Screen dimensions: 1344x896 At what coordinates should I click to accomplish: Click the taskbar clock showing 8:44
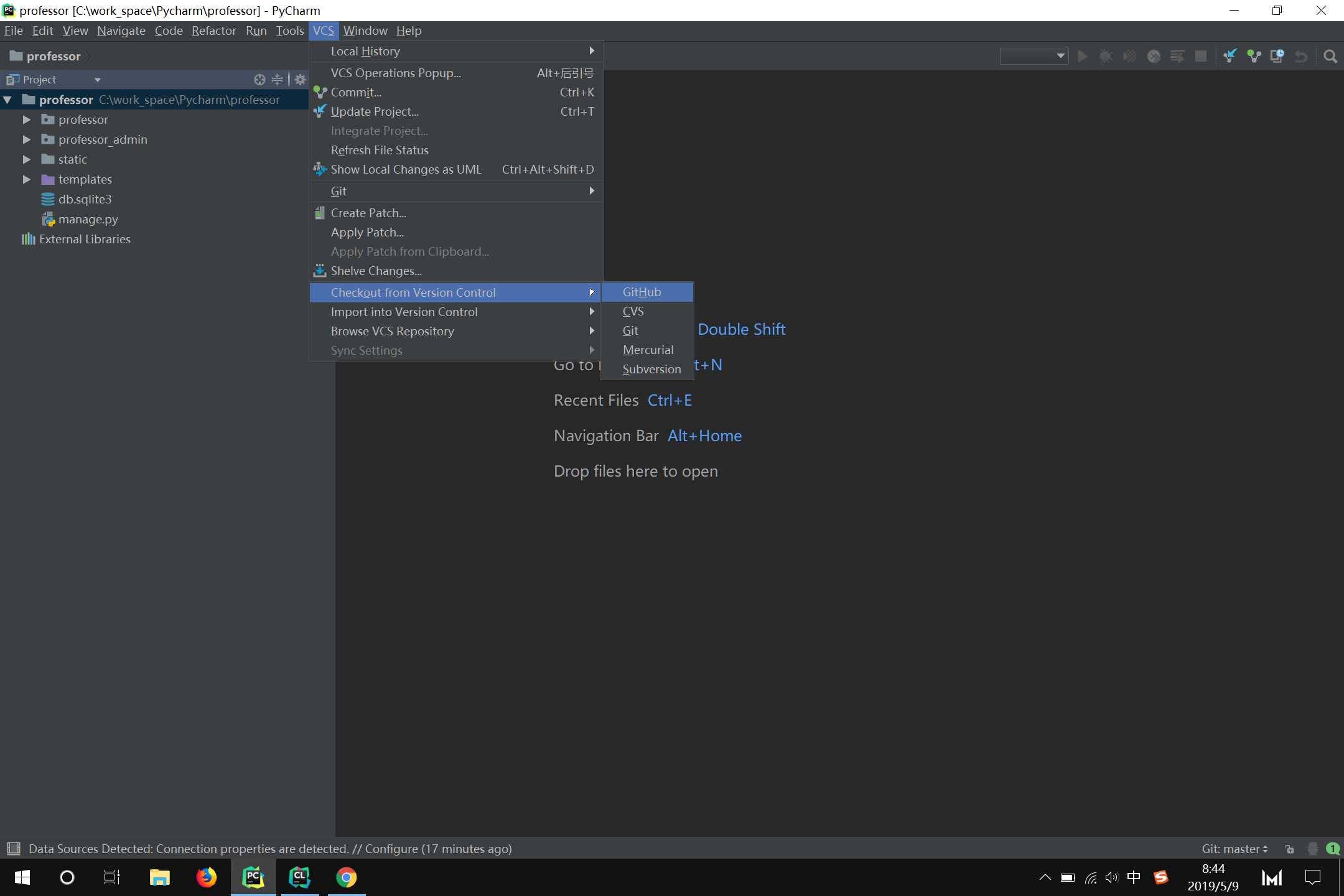point(1213,877)
